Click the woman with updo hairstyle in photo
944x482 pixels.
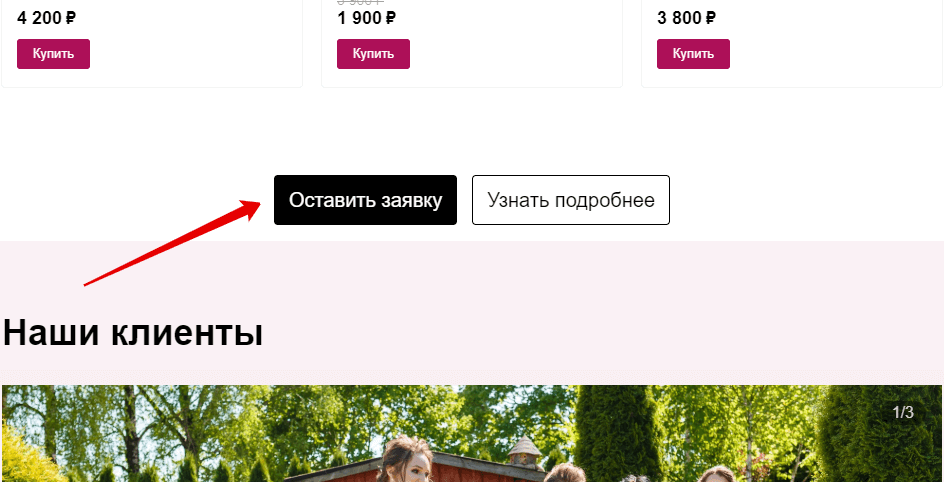(405, 460)
